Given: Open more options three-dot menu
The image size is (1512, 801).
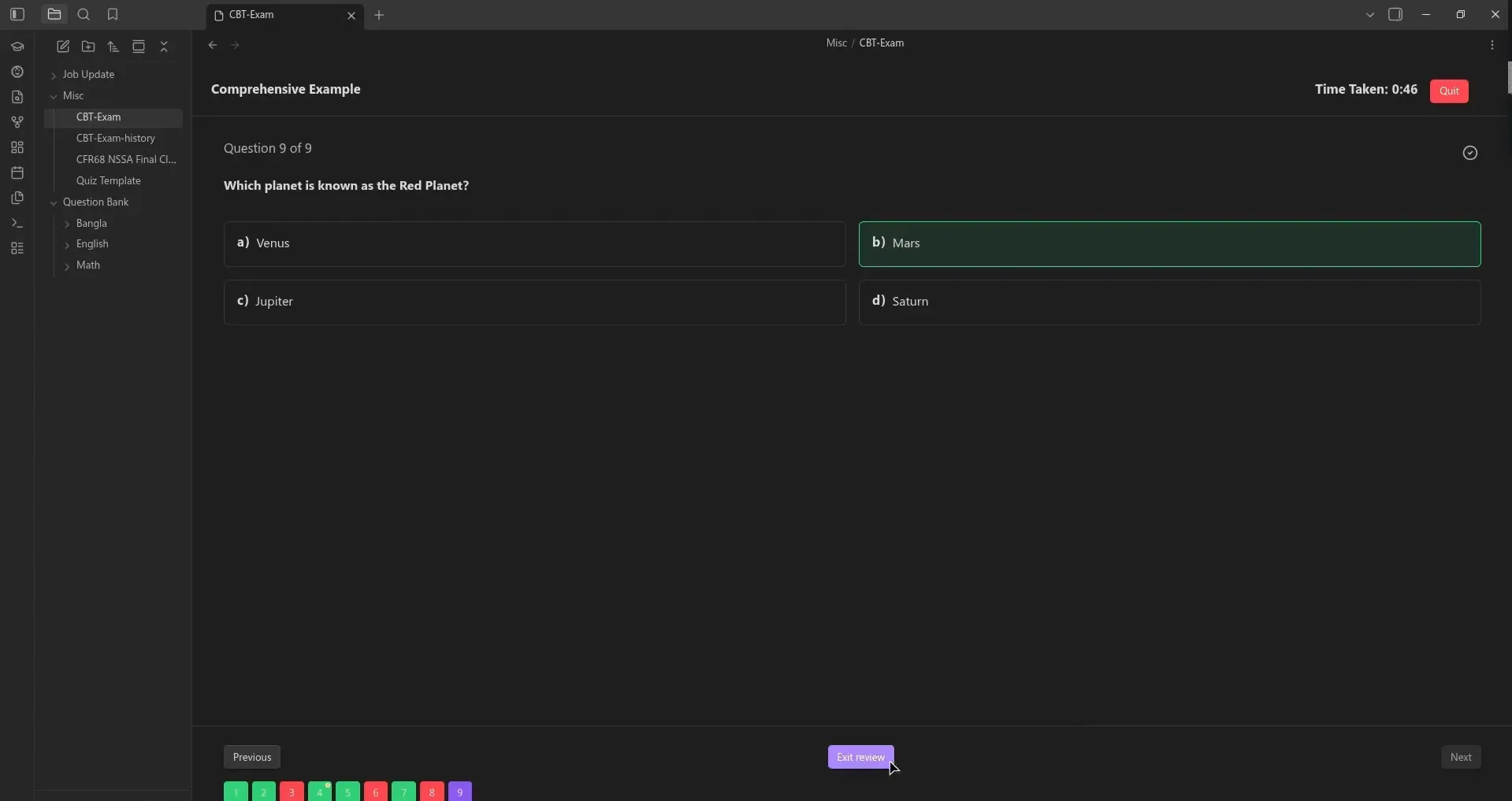Looking at the screenshot, I should coord(1492,45).
